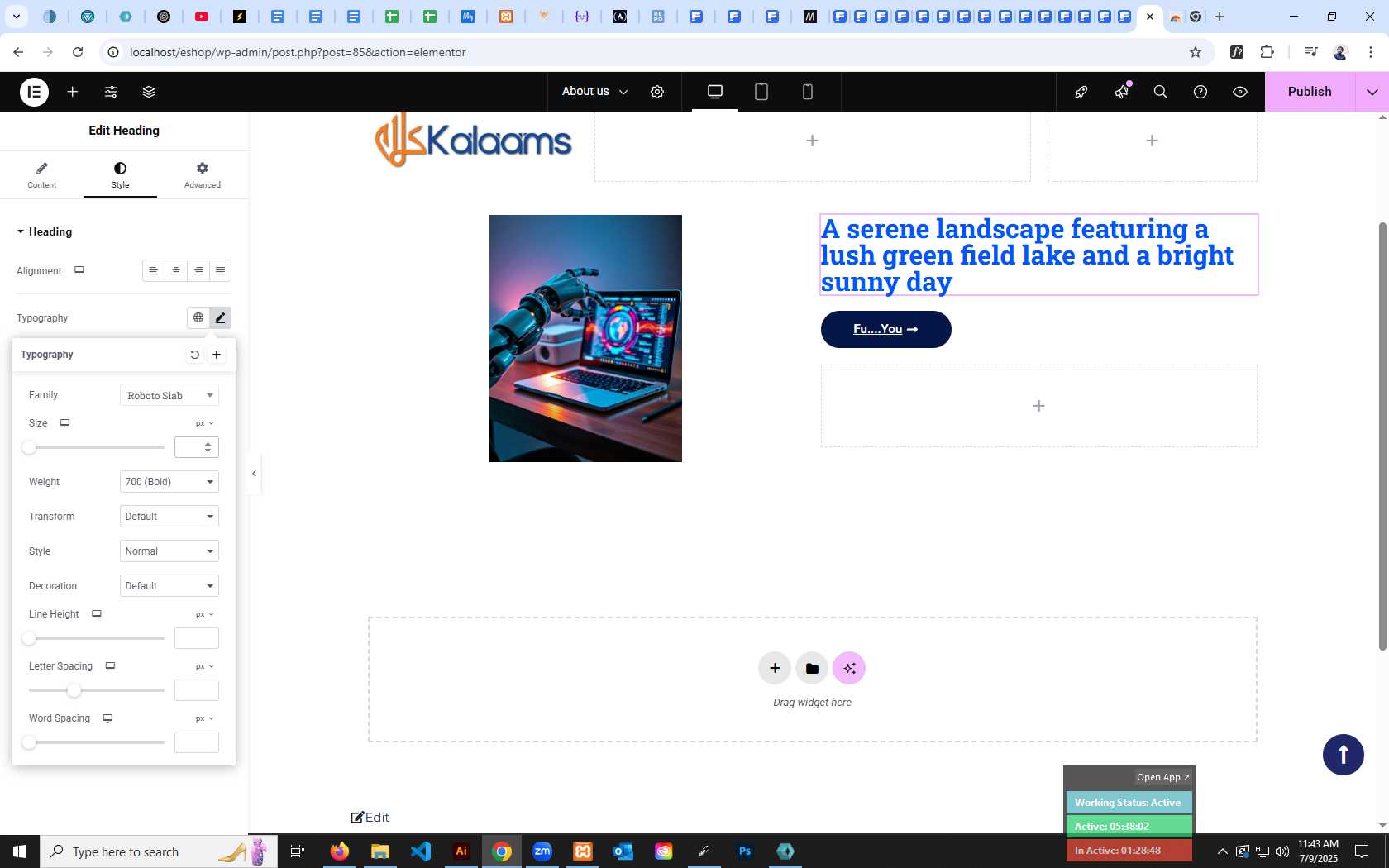The width and height of the screenshot is (1389, 868).
Task: Bookmark this page with star icon
Action: (x=1196, y=52)
